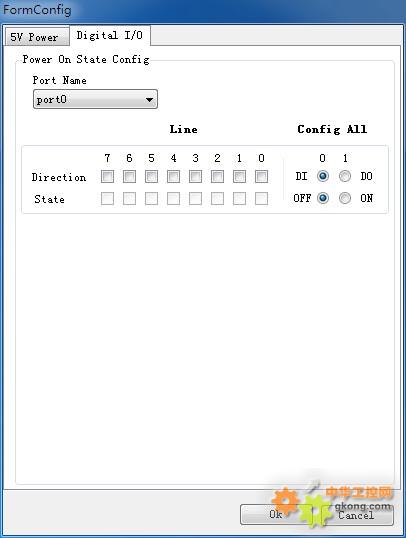406x538 pixels.
Task: Check Direction box for line 0
Action: pyautogui.click(x=261, y=177)
